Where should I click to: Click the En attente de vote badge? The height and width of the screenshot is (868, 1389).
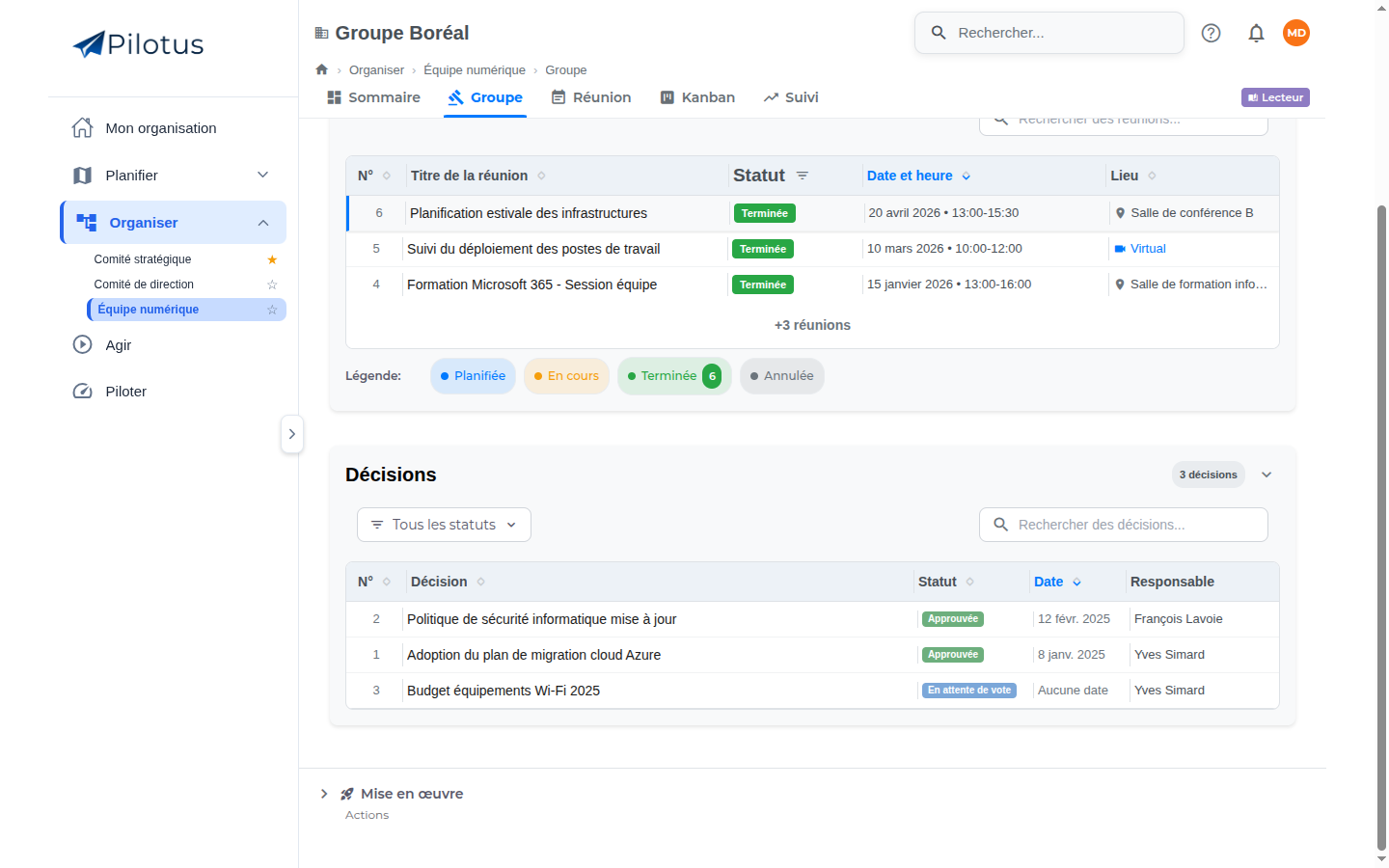969,691
